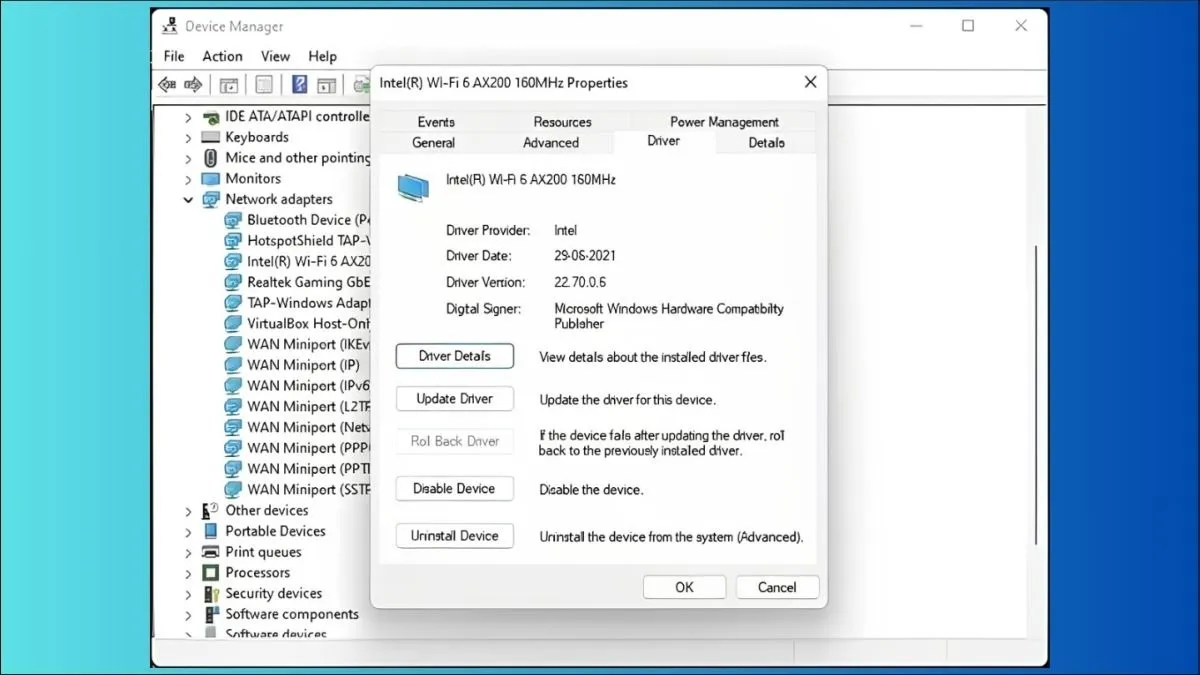Switch to the Power Management tab

point(724,122)
